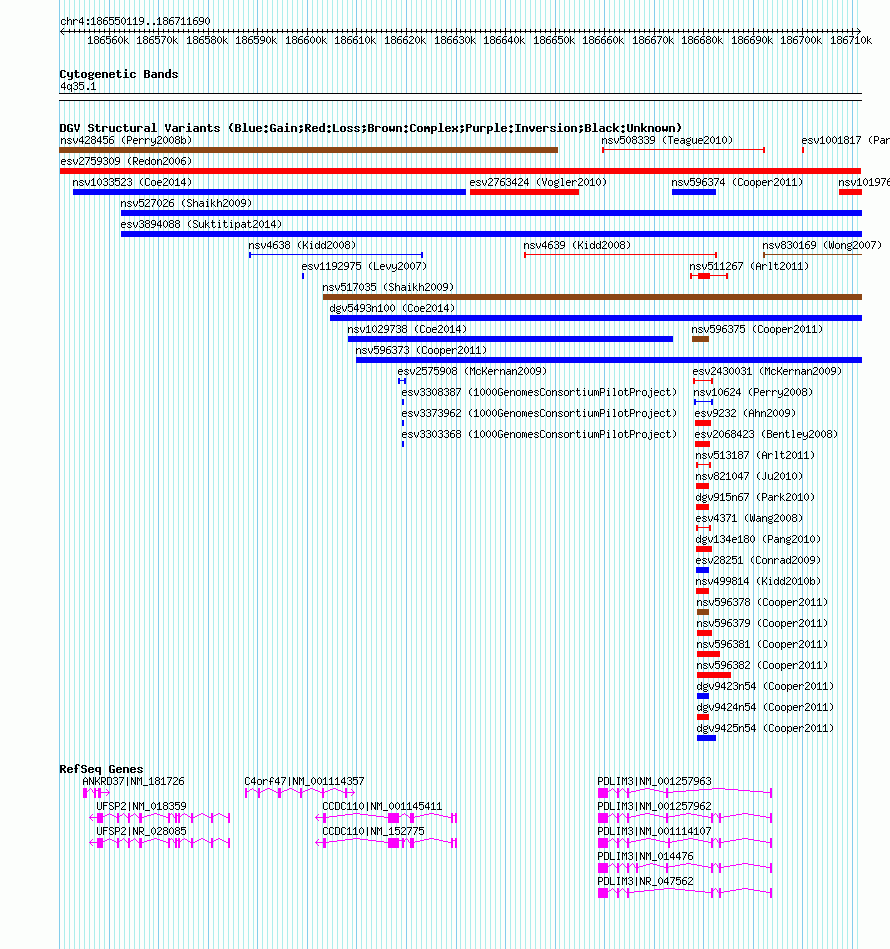The image size is (890, 949).
Task: Click the long red esv2759309 loss bar
Action: point(460,171)
